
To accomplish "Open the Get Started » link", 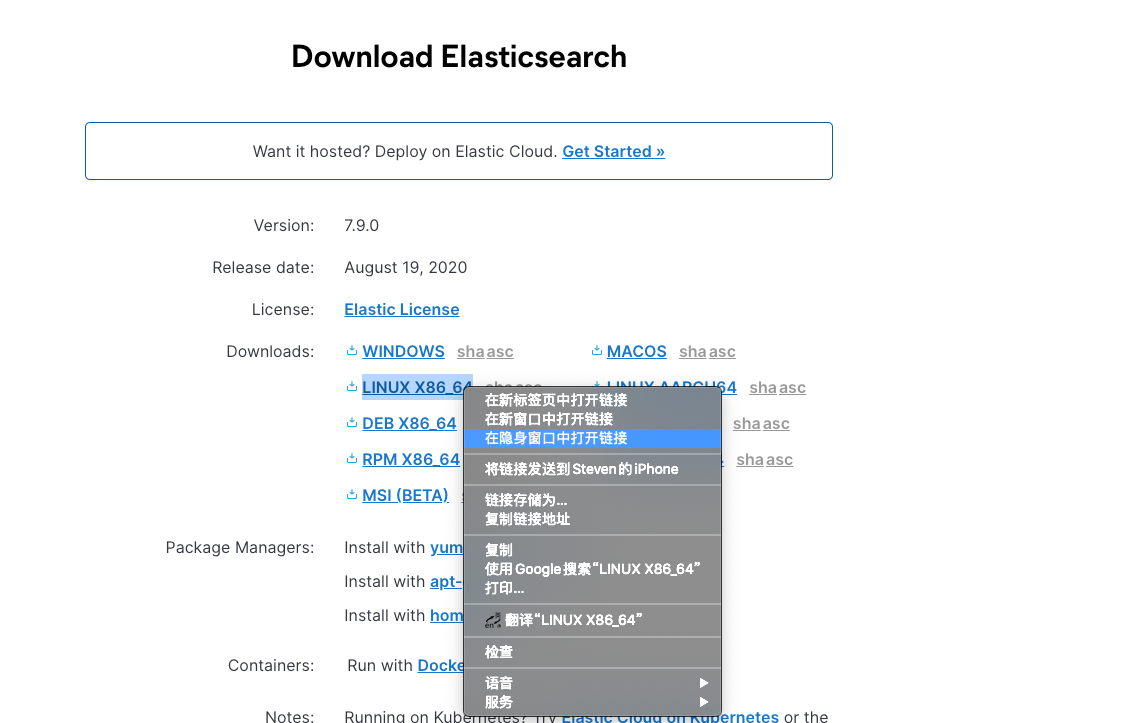I will 613,152.
